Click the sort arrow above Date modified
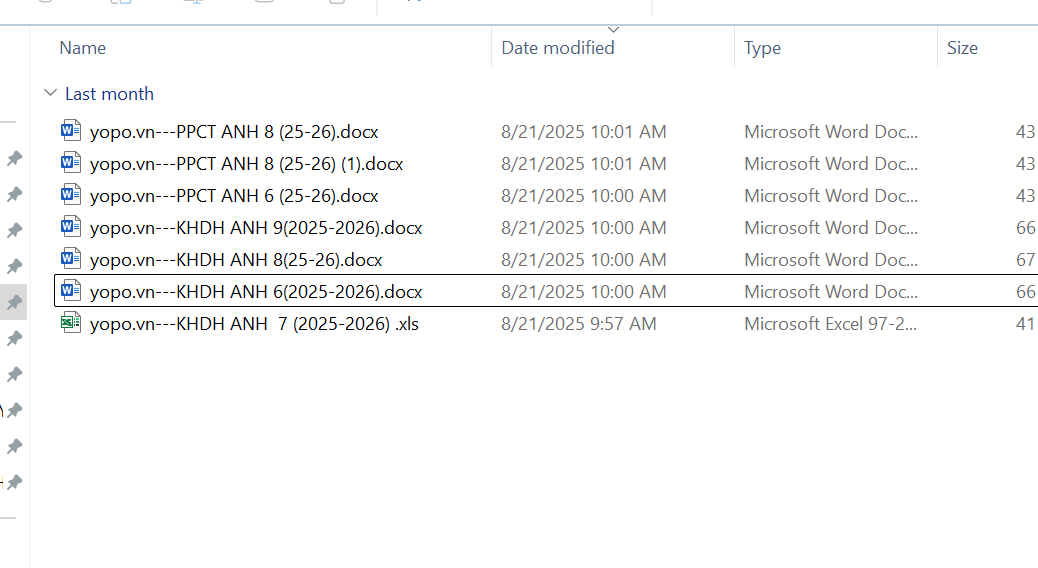The width and height of the screenshot is (1038, 568). click(613, 30)
